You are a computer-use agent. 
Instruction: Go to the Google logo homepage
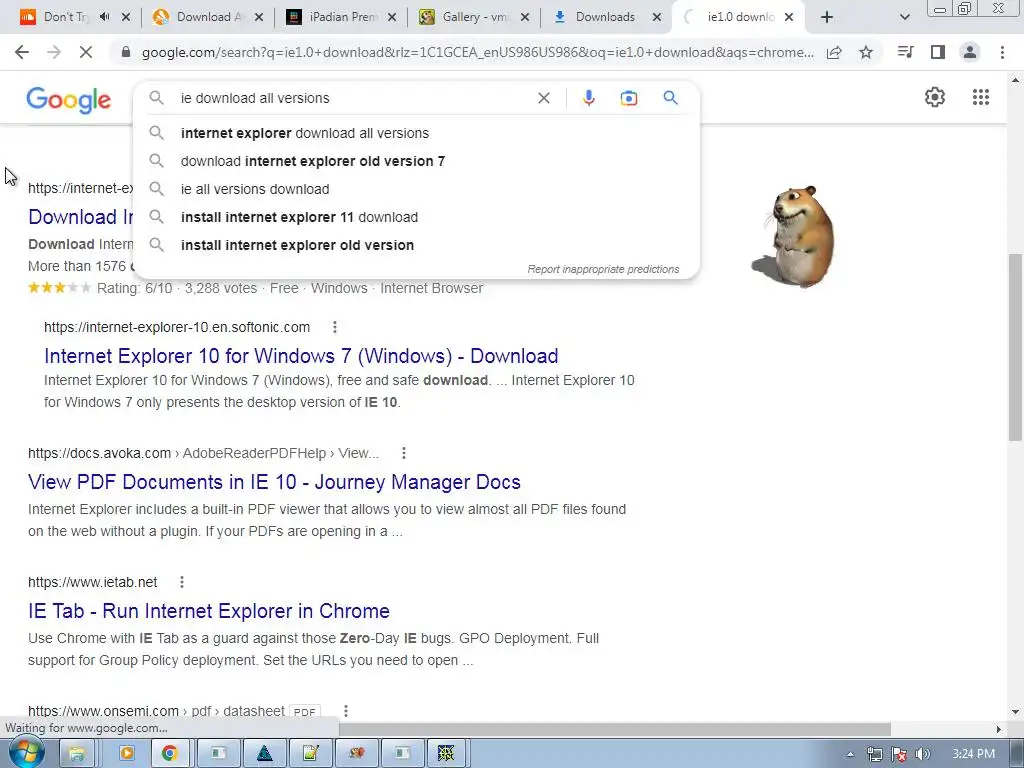[x=69, y=100]
